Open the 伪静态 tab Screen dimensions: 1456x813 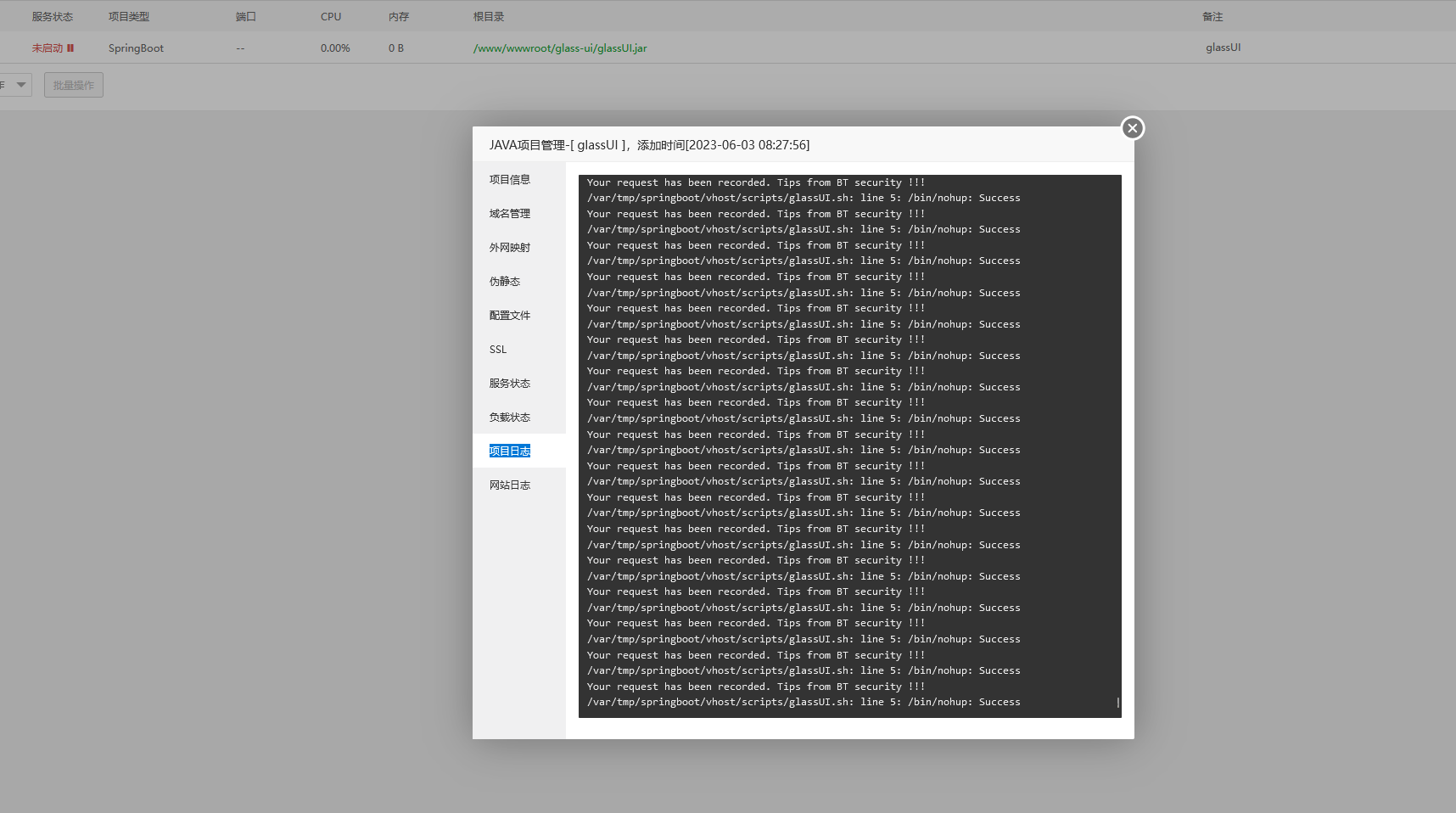519,281
